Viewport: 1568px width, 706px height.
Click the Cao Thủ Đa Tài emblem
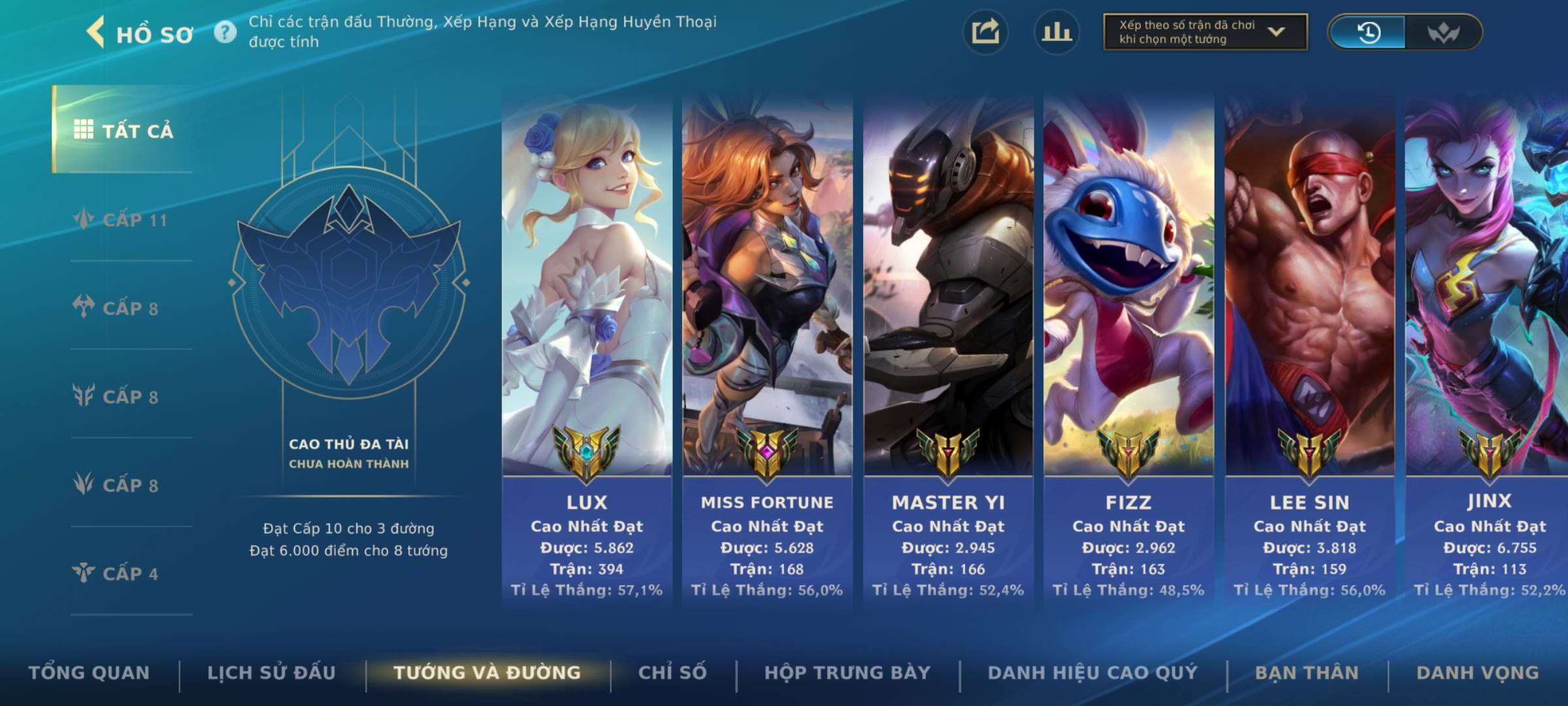(x=349, y=282)
